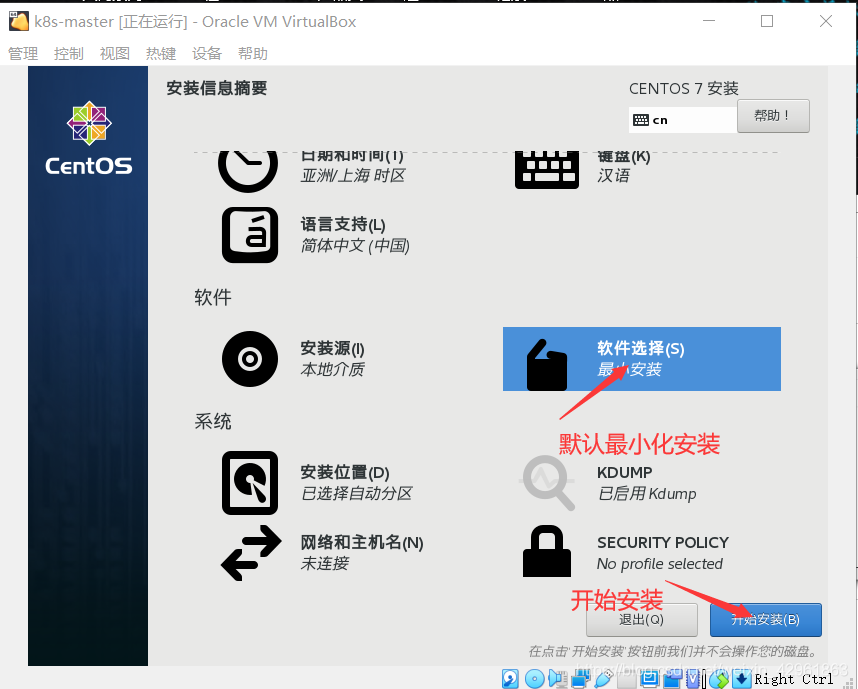This screenshot has width=858, height=689.
Task: Minimize the VirtualBox window
Action: 709,21
